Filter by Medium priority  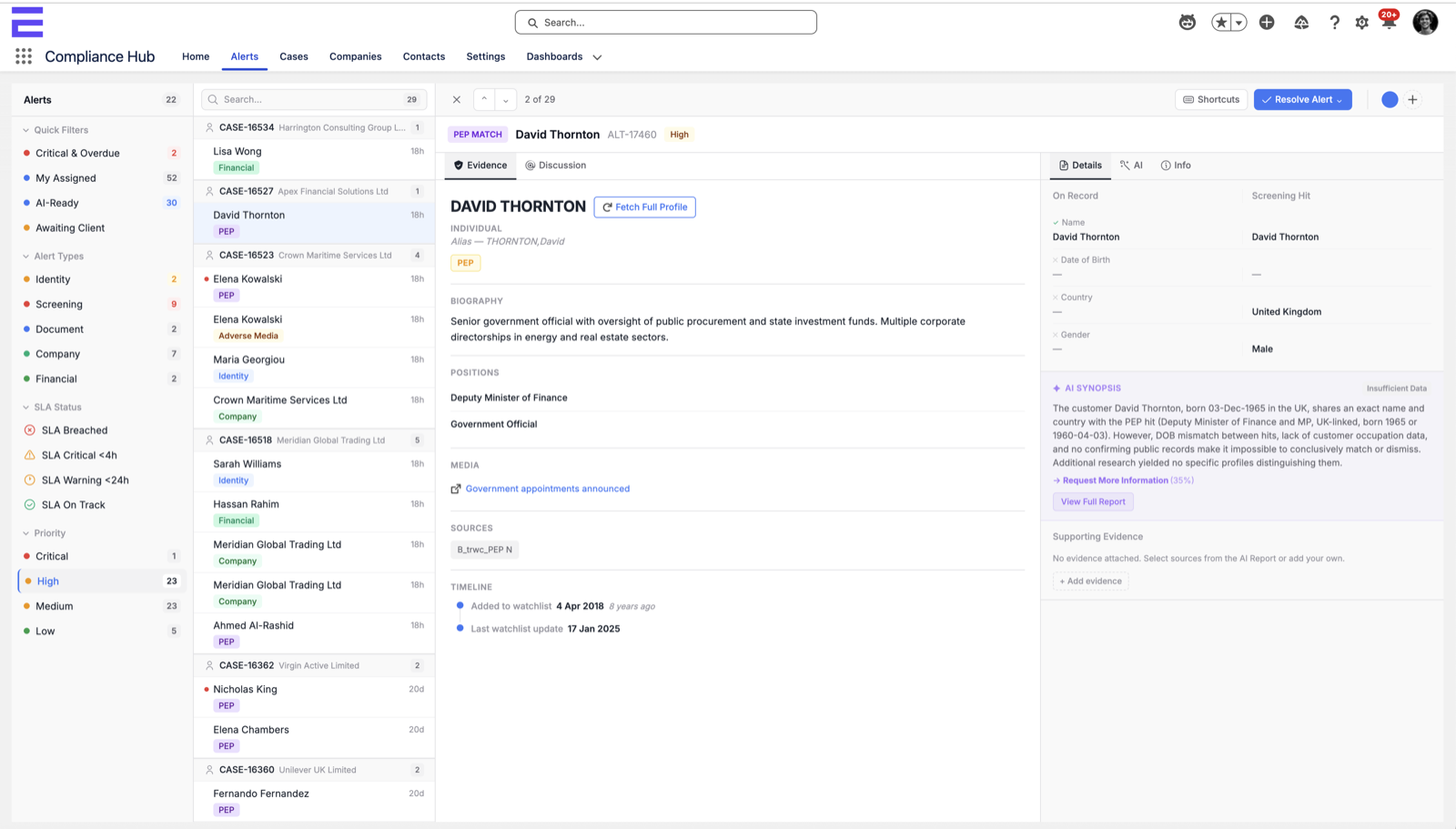102,606
